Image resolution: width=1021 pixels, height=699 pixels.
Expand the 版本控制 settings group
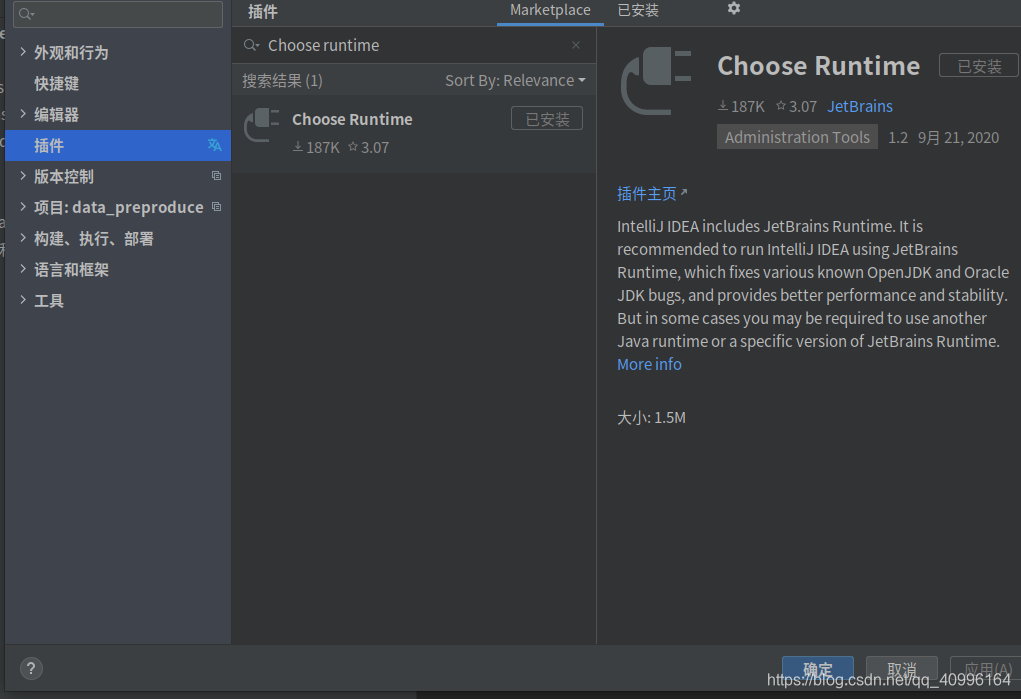(x=23, y=176)
